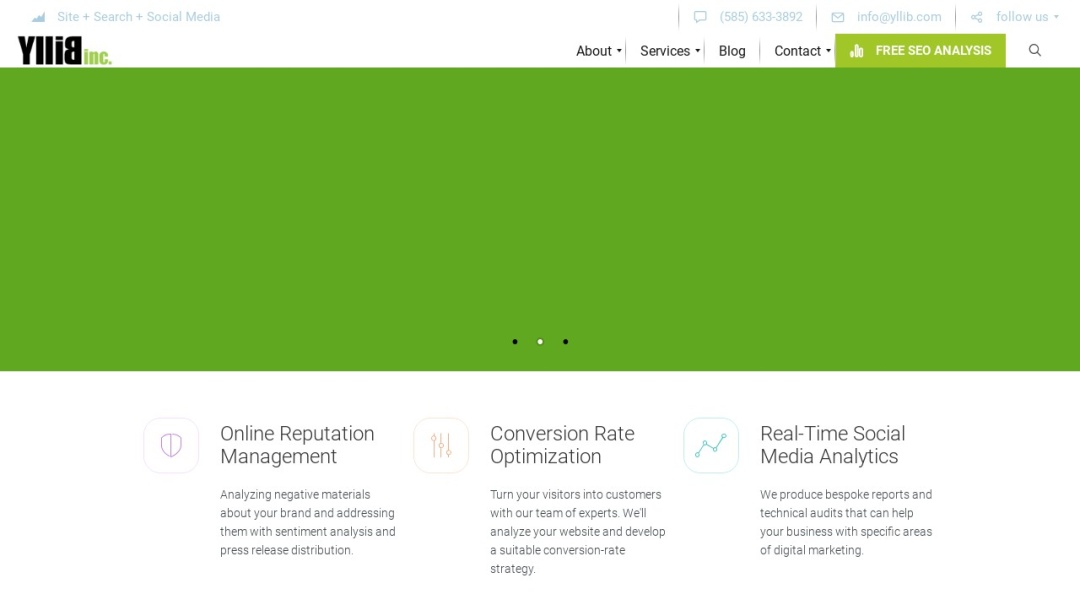
Task: Click the envelope icon next to info@yllib.com
Action: [x=837, y=16]
